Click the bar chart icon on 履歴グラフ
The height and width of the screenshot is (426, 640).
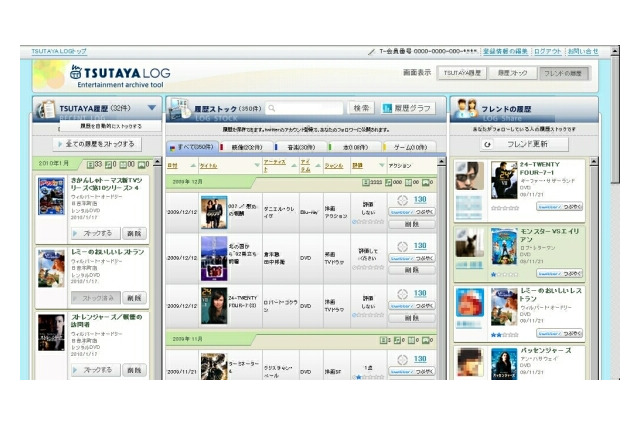tap(387, 108)
